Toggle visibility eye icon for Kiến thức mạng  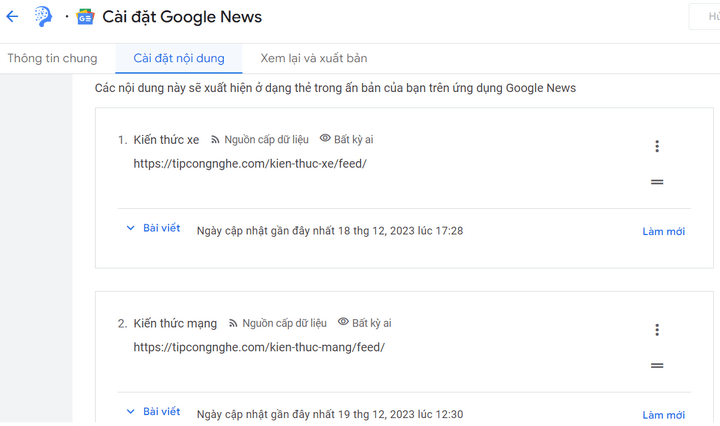343,322
